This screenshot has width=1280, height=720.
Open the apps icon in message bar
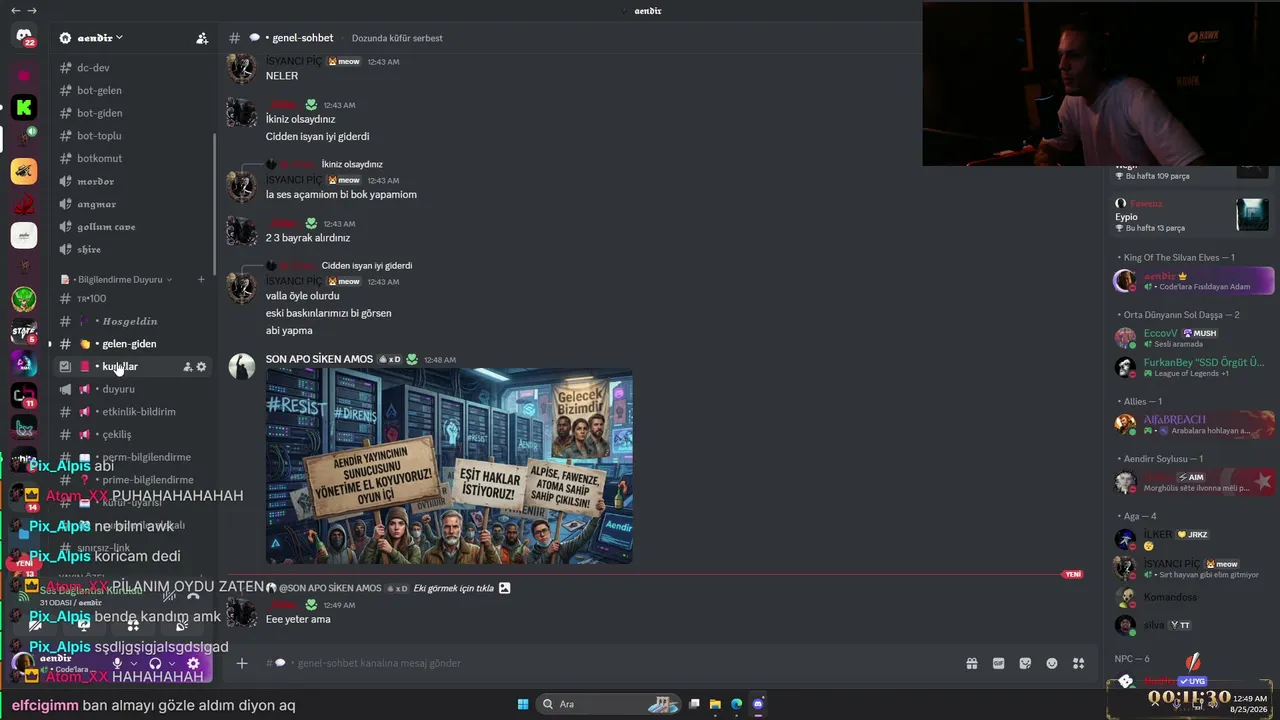[x=1078, y=663]
